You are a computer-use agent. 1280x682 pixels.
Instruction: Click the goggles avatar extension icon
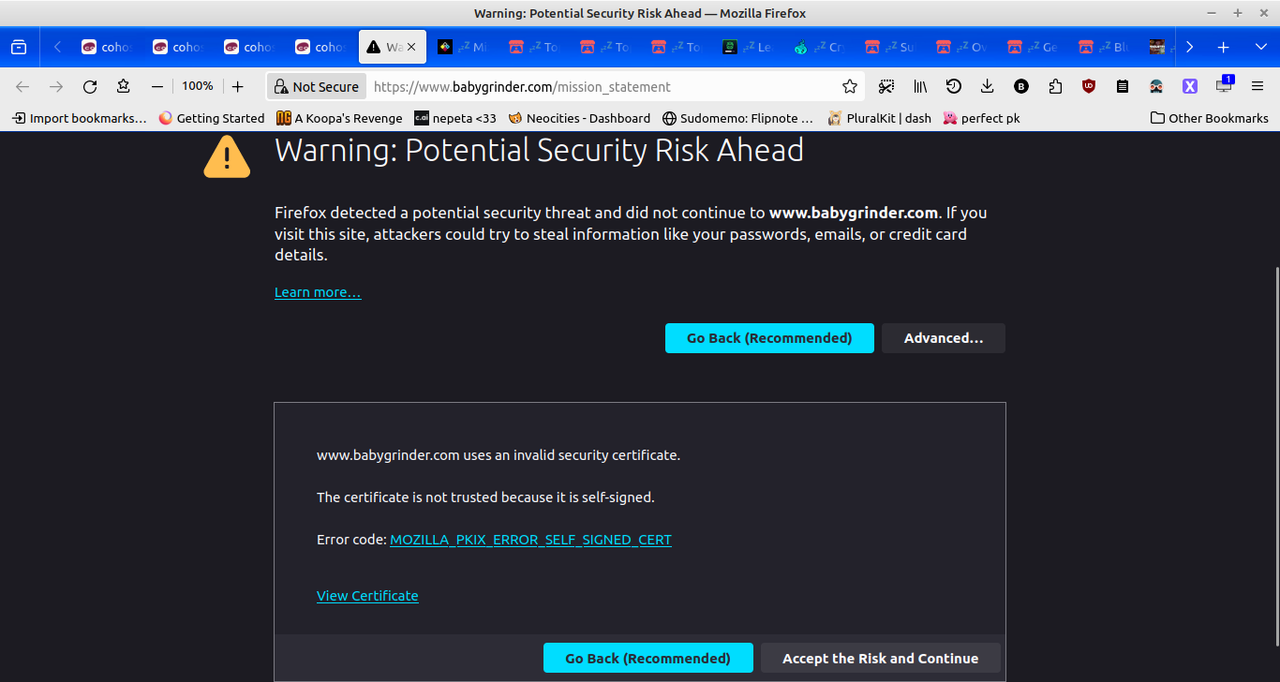point(1156,87)
